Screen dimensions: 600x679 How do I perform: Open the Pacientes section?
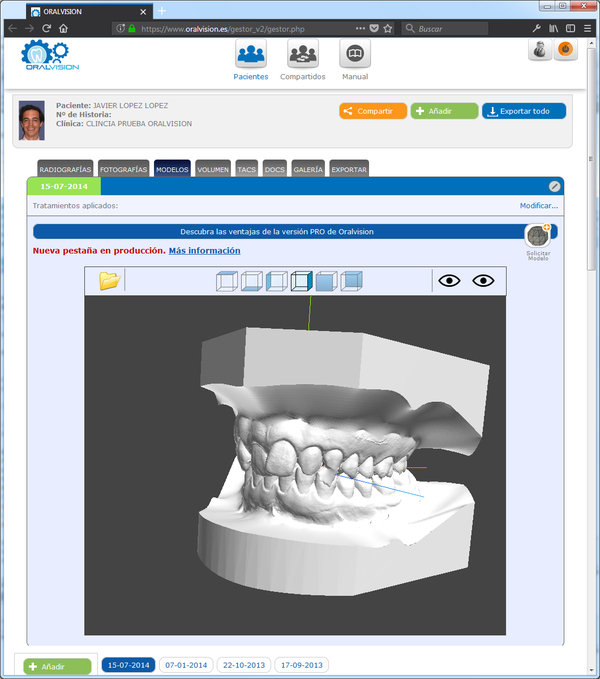251,59
